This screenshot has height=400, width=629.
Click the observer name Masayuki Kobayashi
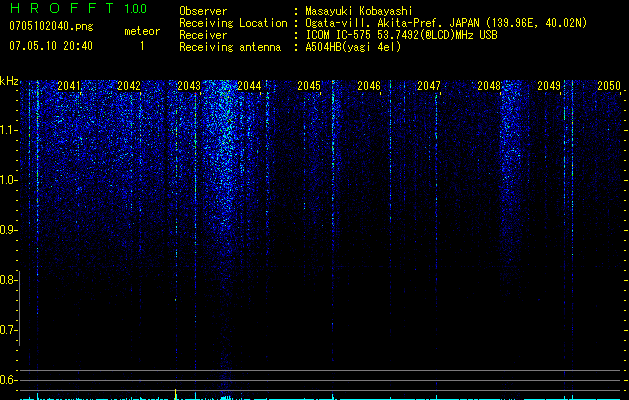point(359,11)
